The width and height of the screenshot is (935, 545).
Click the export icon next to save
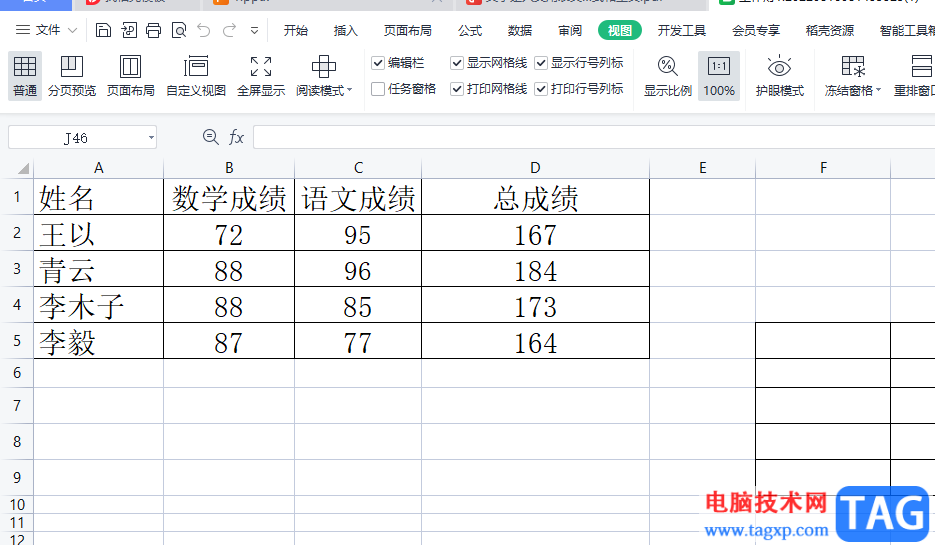pyautogui.click(x=129, y=30)
